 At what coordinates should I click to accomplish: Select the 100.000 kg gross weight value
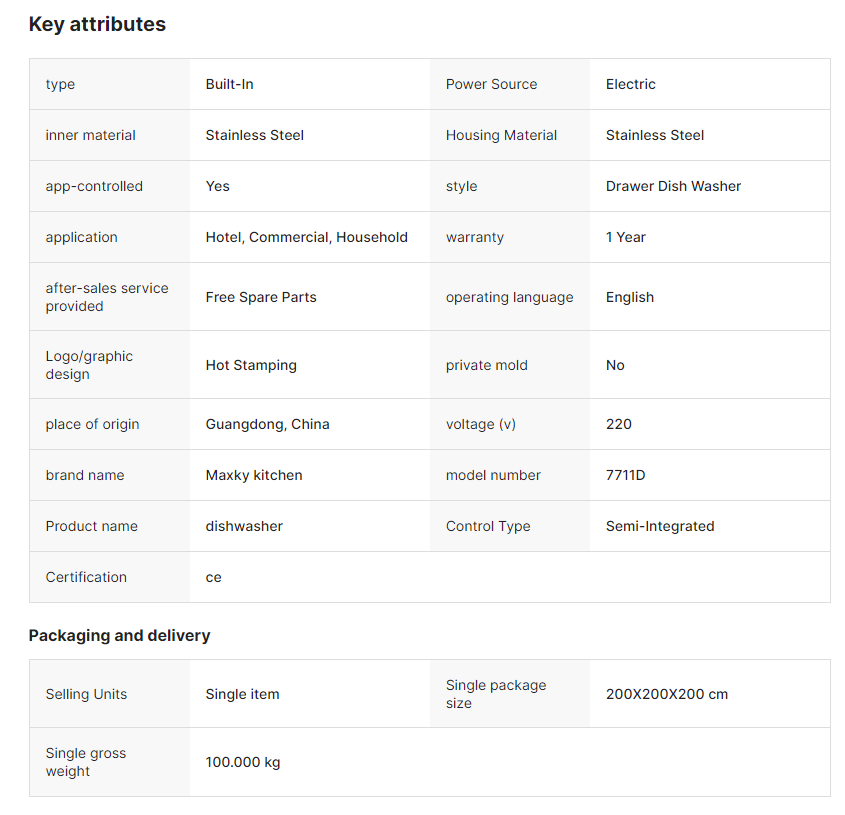(x=242, y=762)
